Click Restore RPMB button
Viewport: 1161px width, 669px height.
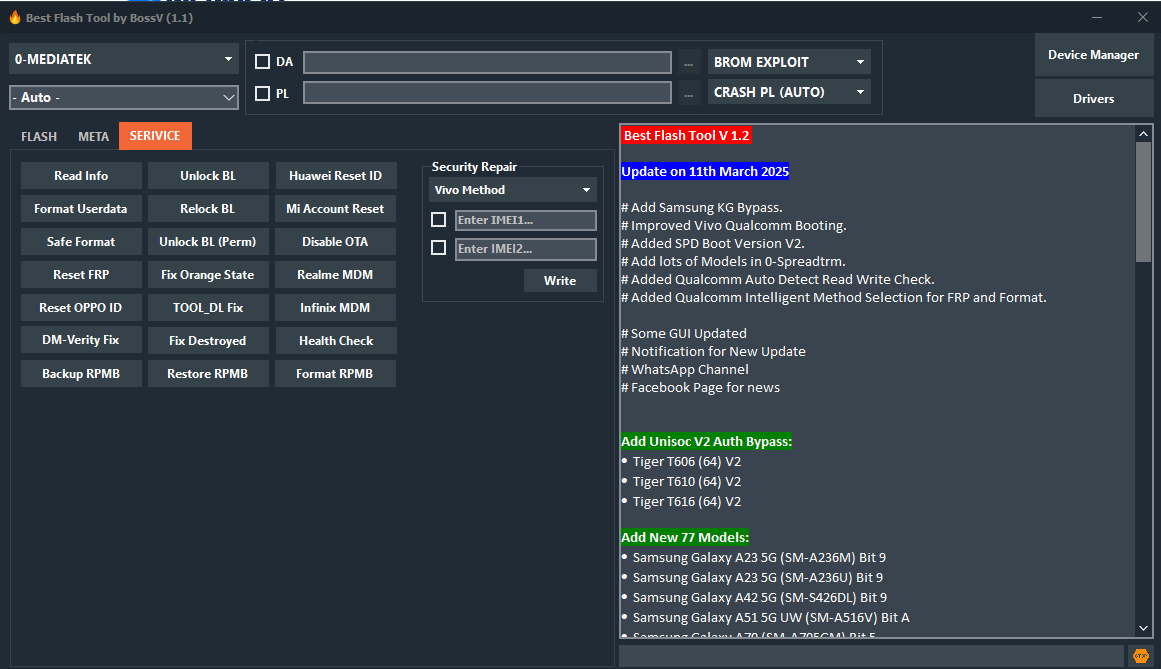pos(208,373)
